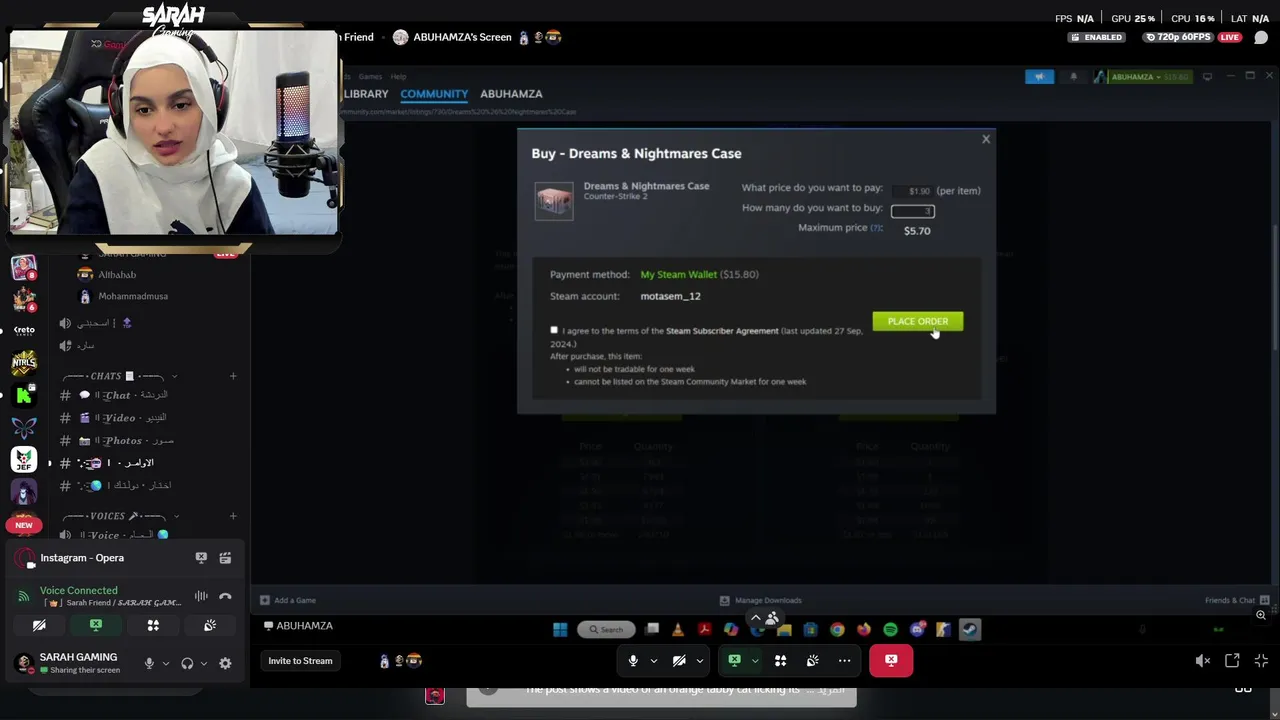Click Spotify icon in streamed taskbar
The image size is (1280, 720).
[x=890, y=629]
